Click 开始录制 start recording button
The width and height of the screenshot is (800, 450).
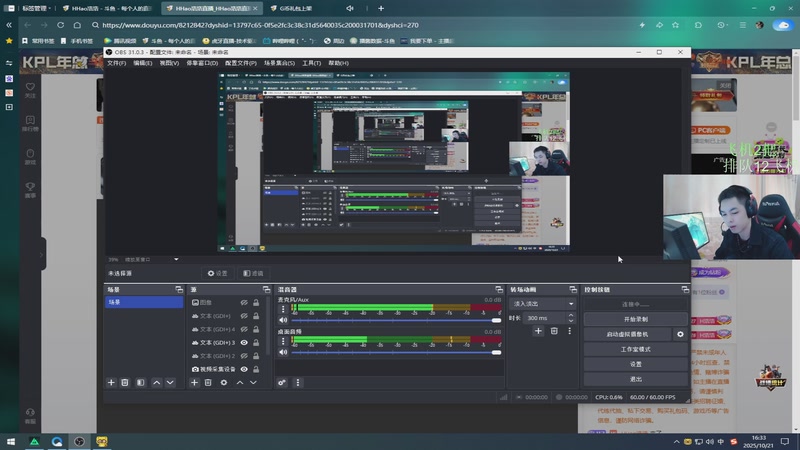[x=636, y=319]
